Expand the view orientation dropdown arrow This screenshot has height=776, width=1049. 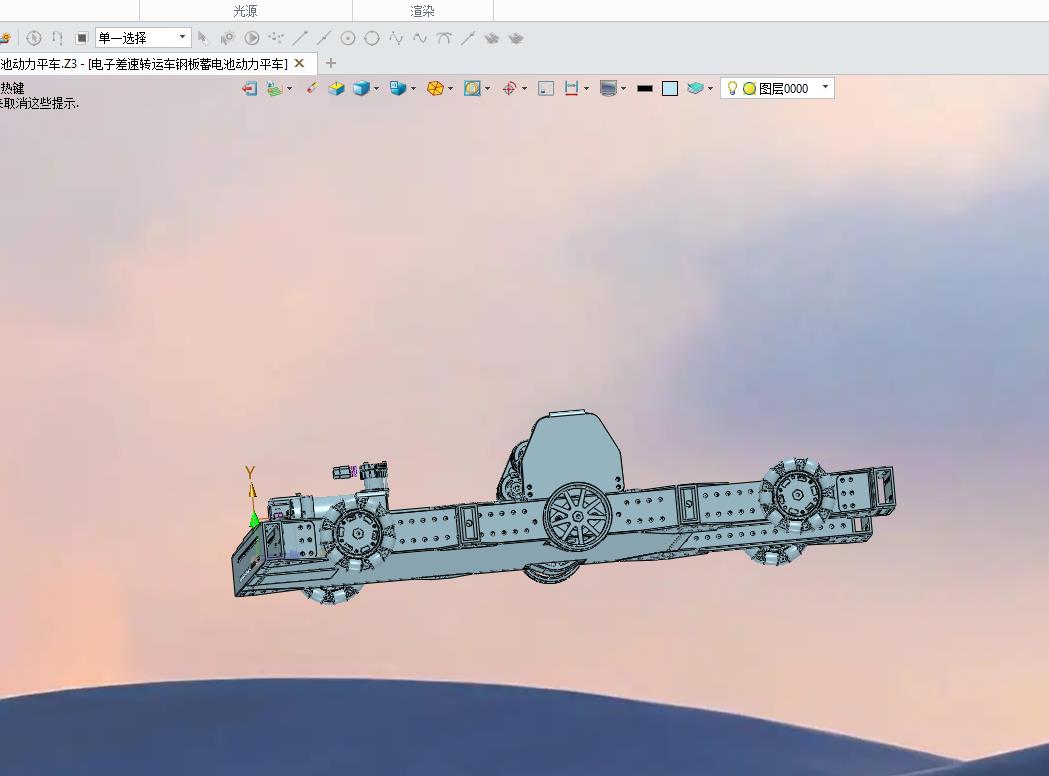coord(413,88)
